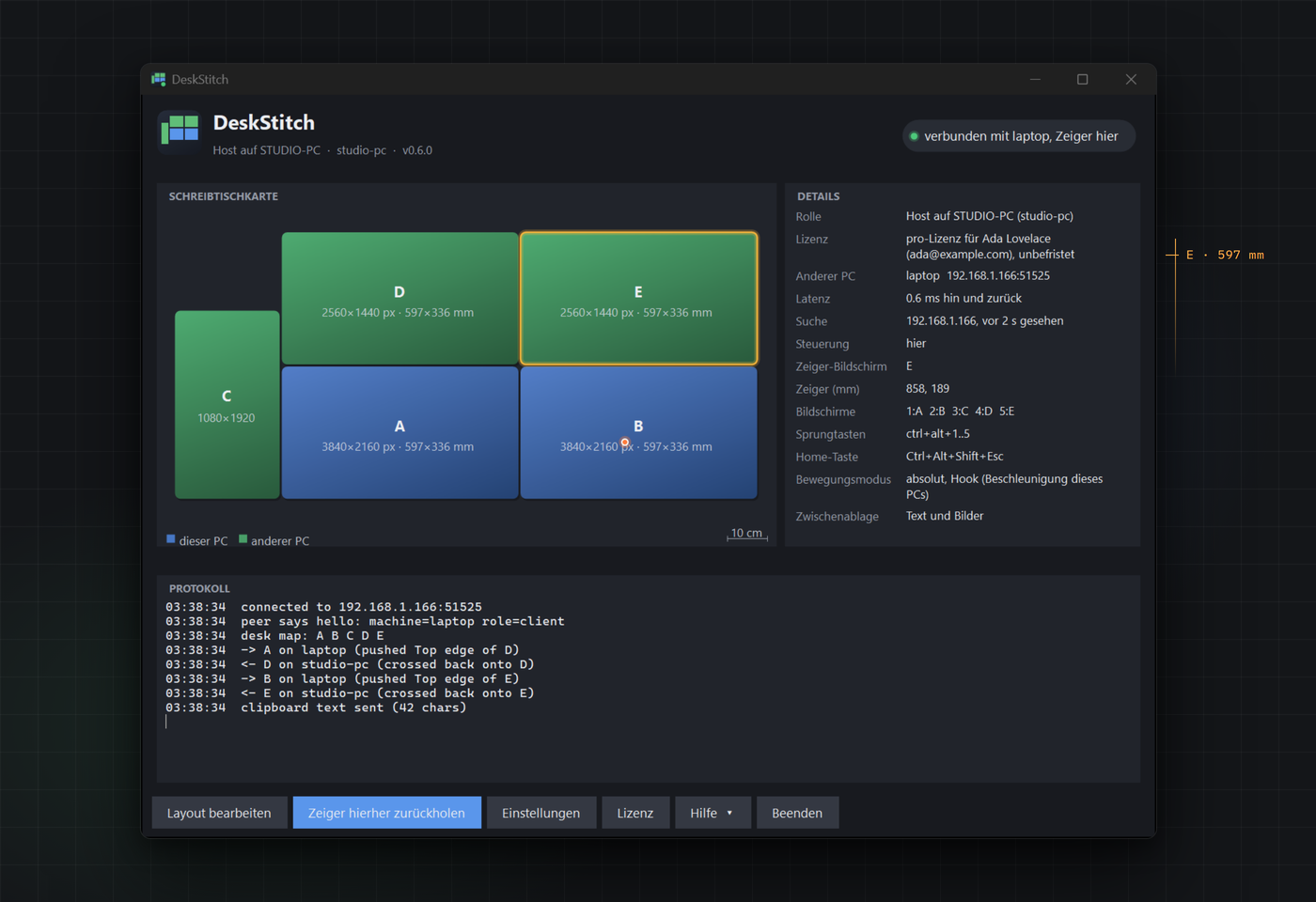Click the PROTOKOLL panel heading
The image size is (1316, 902).
point(199,588)
